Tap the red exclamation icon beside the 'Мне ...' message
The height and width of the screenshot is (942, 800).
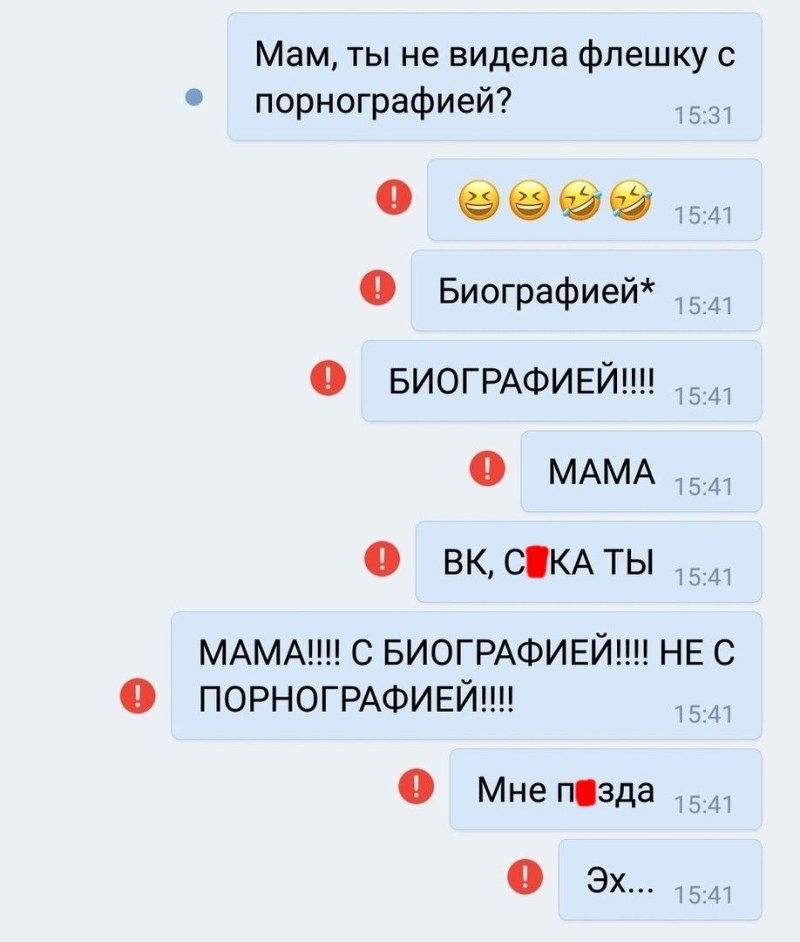click(x=417, y=786)
